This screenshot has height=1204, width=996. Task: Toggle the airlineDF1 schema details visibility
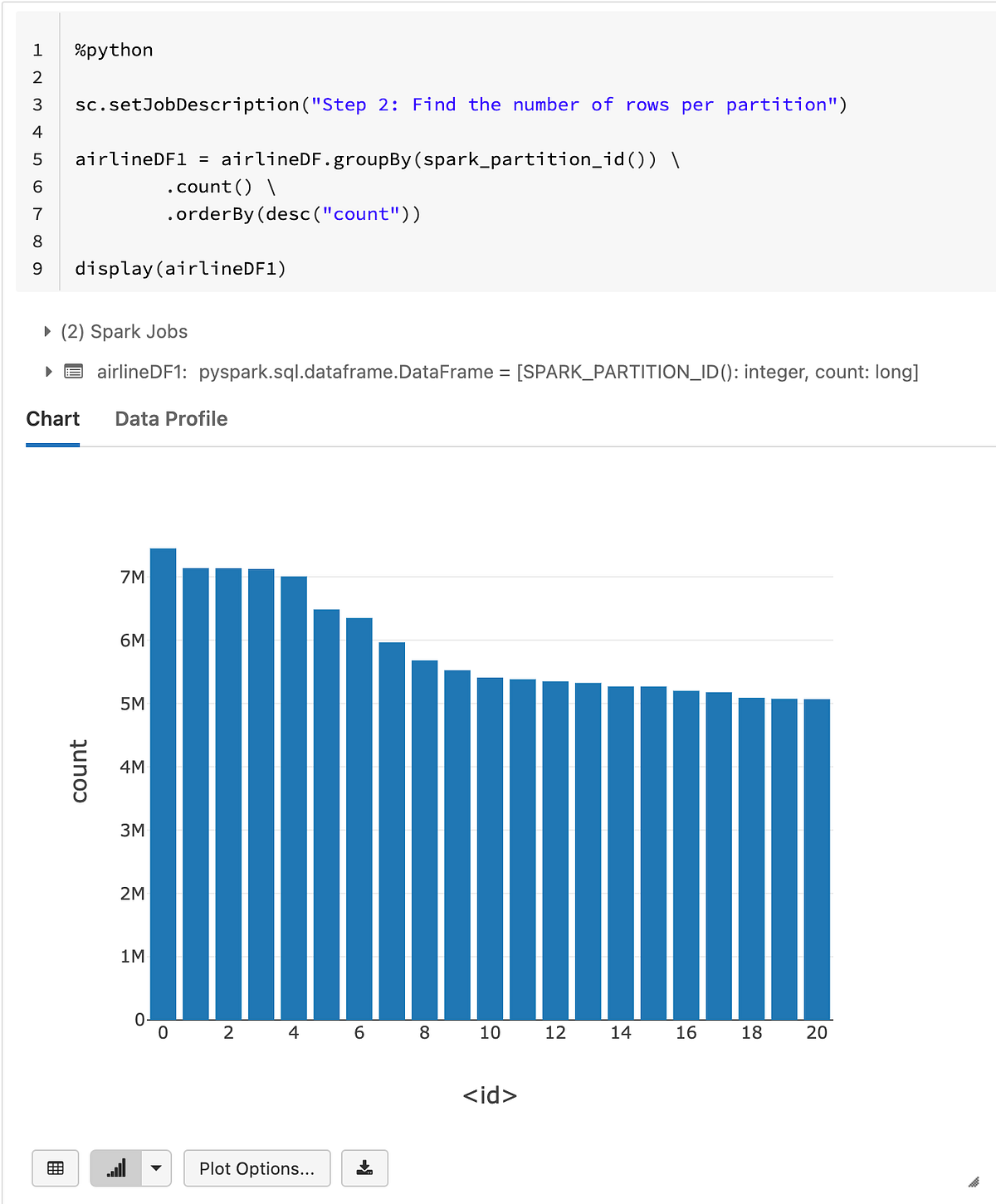click(47, 372)
